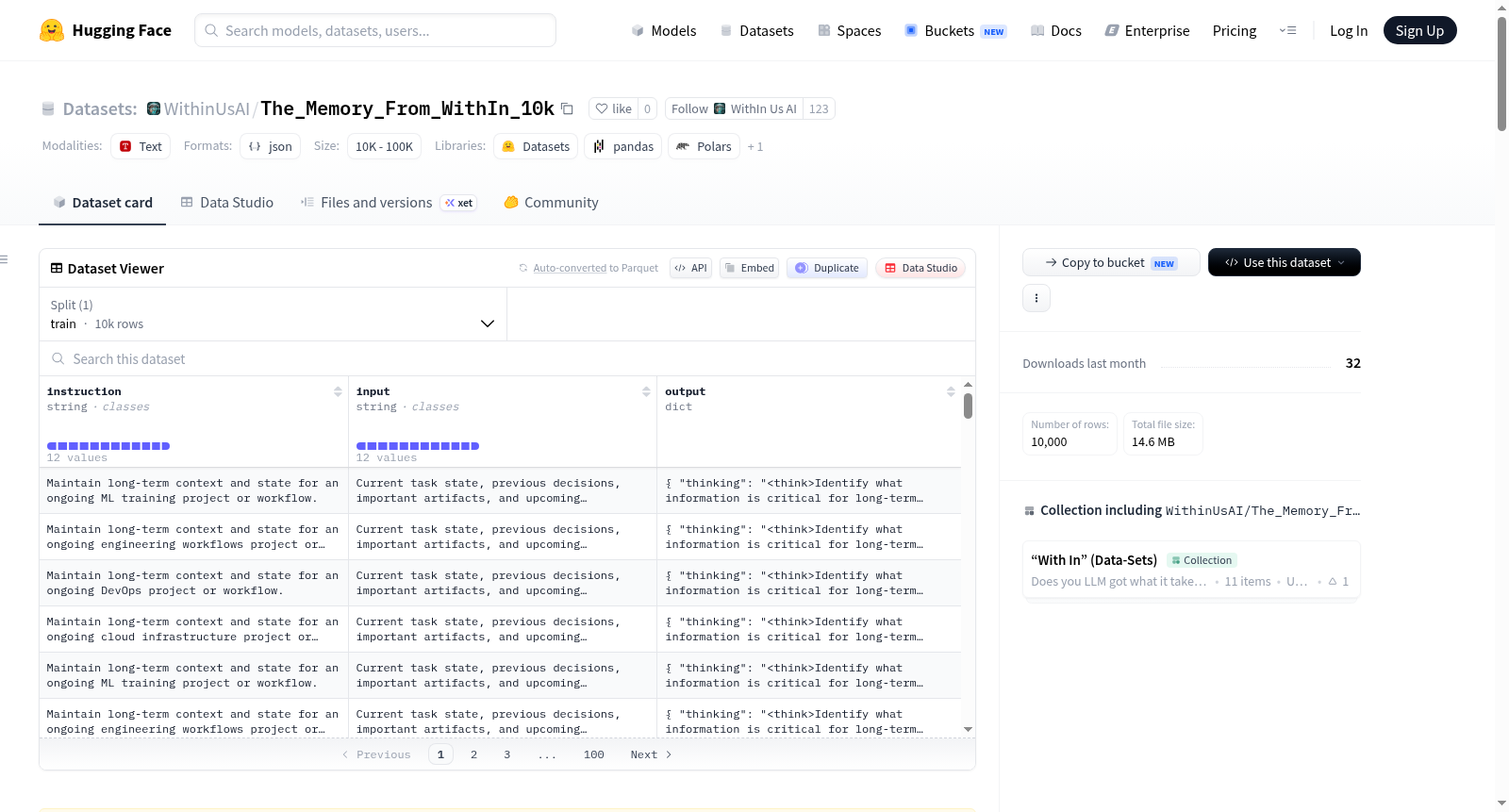Viewport: 1509px width, 812px height.
Task: Go to page 3 of the dataset
Action: tap(507, 754)
